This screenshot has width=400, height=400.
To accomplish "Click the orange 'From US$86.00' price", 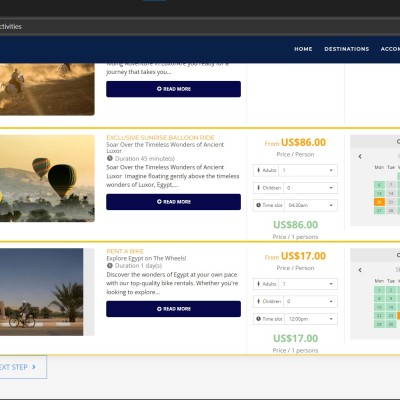I will point(295,143).
